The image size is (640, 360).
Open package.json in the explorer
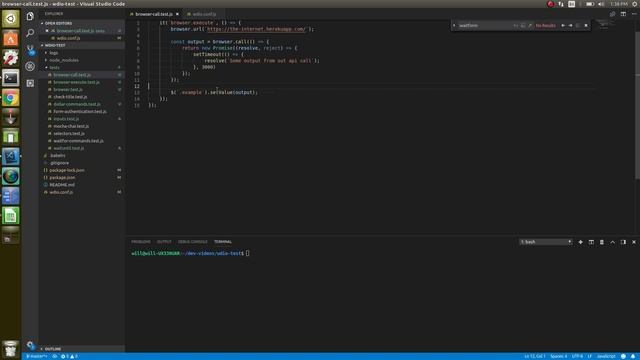click(62, 178)
